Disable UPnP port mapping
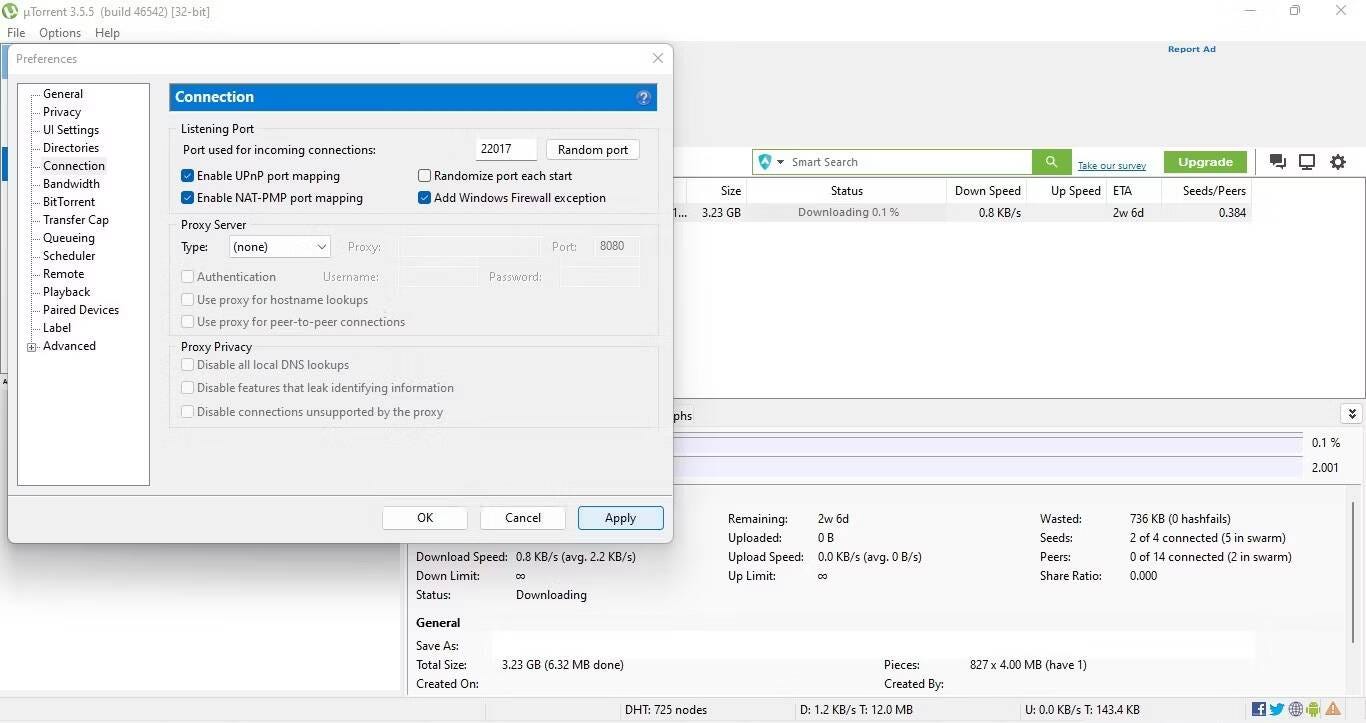Screen dimensions: 1366x723 [x=187, y=175]
